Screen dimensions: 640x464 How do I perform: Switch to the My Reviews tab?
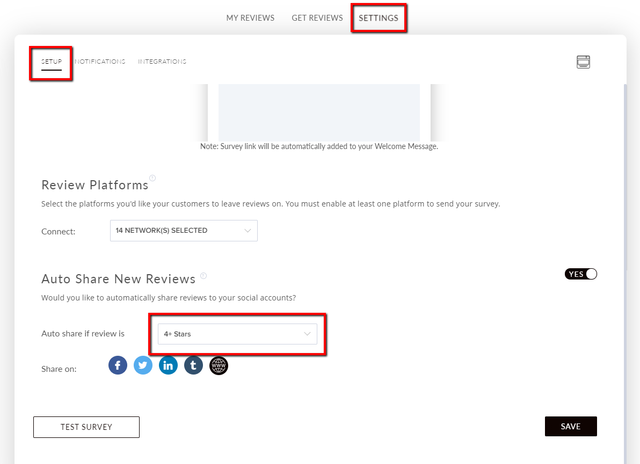pyautogui.click(x=250, y=18)
